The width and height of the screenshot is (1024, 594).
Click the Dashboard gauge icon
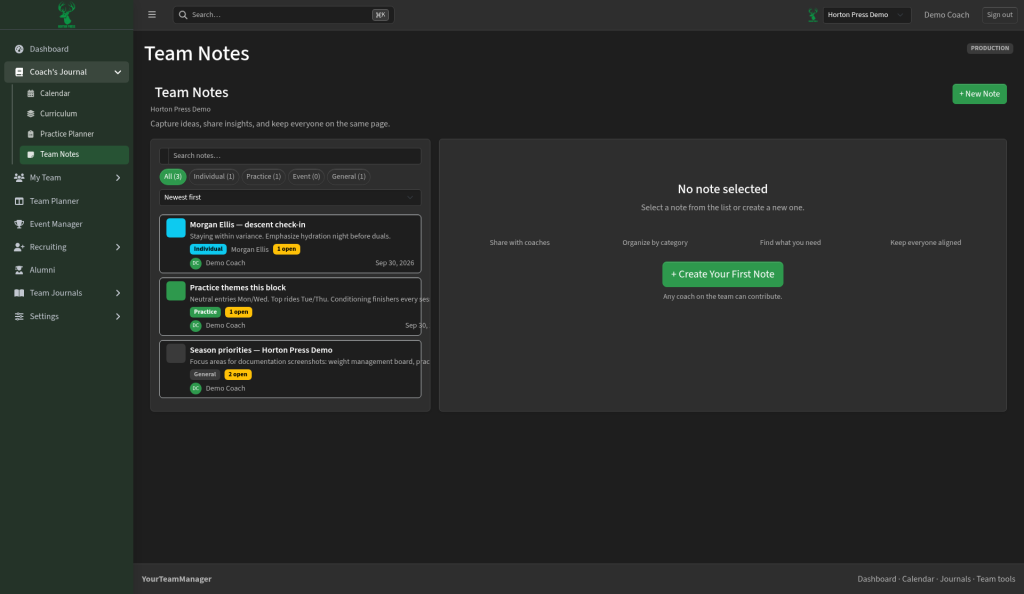pos(19,49)
